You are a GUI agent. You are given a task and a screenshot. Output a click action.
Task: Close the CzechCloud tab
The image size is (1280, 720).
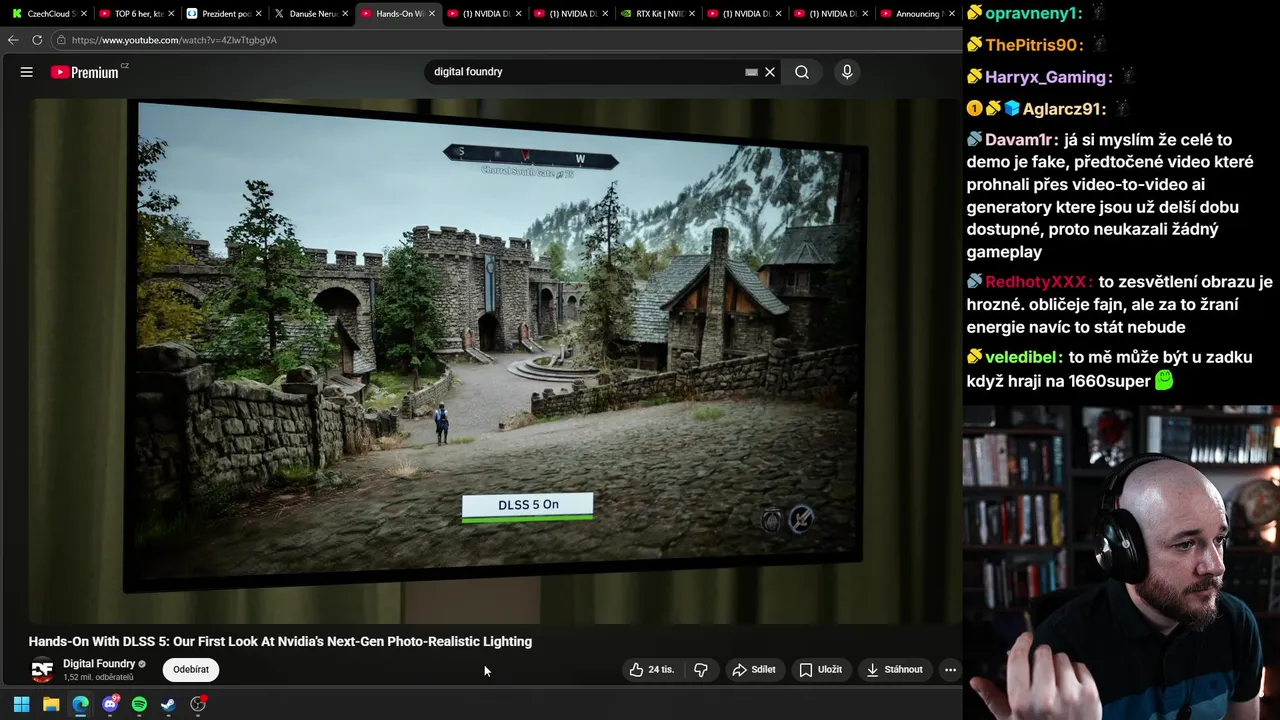pos(84,14)
